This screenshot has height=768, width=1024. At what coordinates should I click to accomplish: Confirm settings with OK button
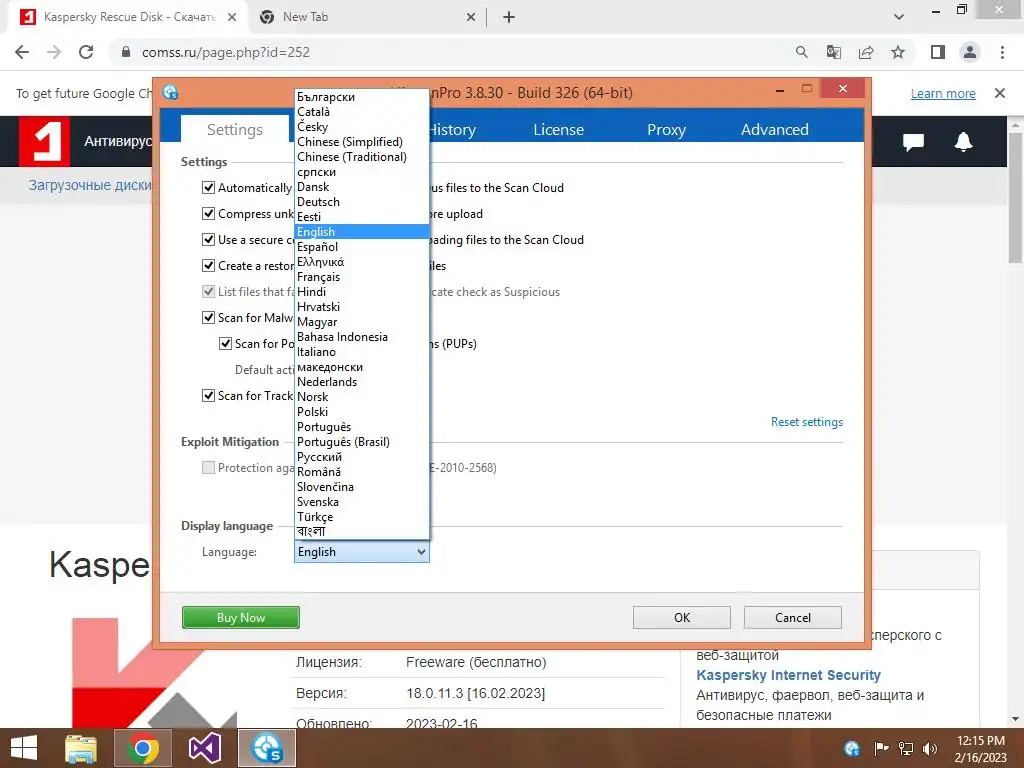682,618
